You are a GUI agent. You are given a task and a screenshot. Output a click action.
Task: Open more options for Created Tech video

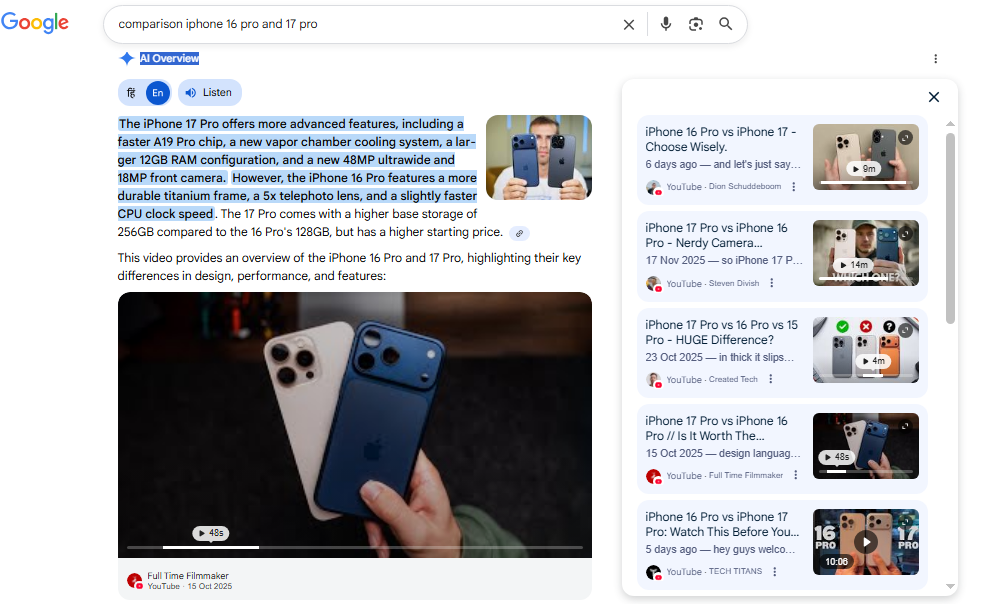[x=767, y=380]
